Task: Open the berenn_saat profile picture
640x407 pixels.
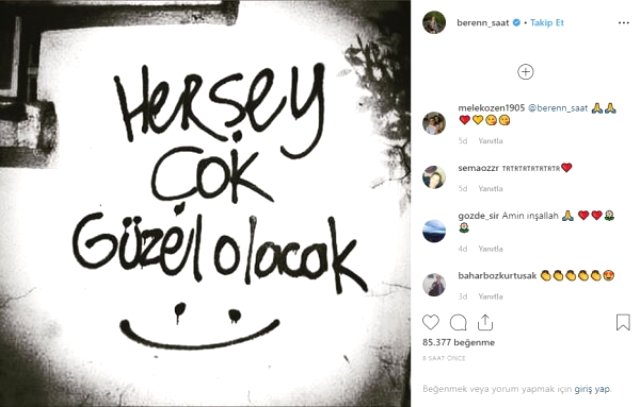Action: (x=434, y=22)
